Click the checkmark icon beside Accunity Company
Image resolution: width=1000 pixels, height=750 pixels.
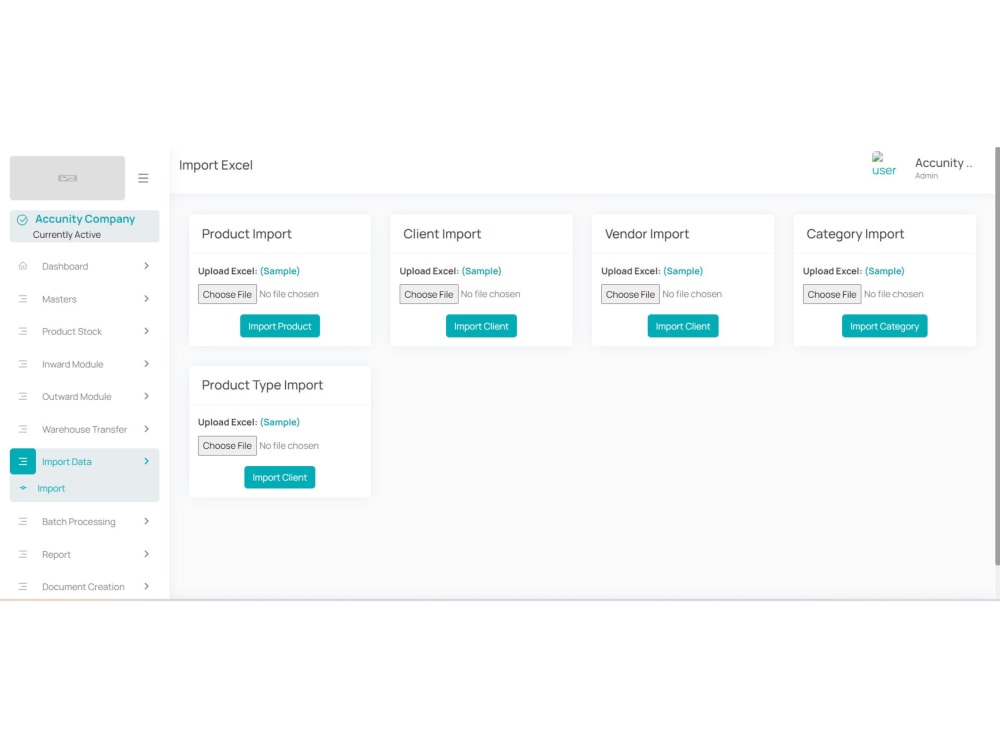(20, 219)
